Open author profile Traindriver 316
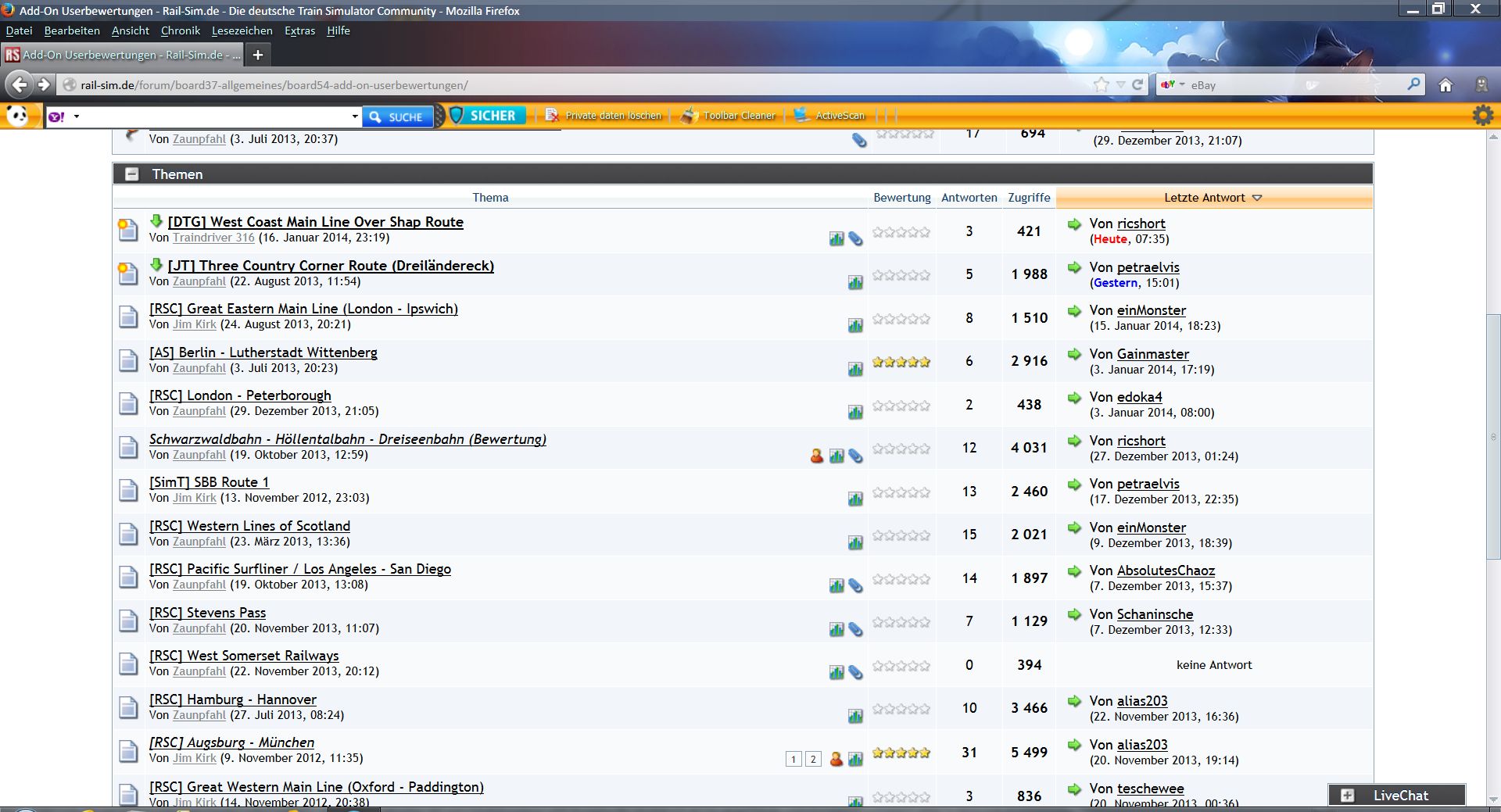 coord(213,238)
